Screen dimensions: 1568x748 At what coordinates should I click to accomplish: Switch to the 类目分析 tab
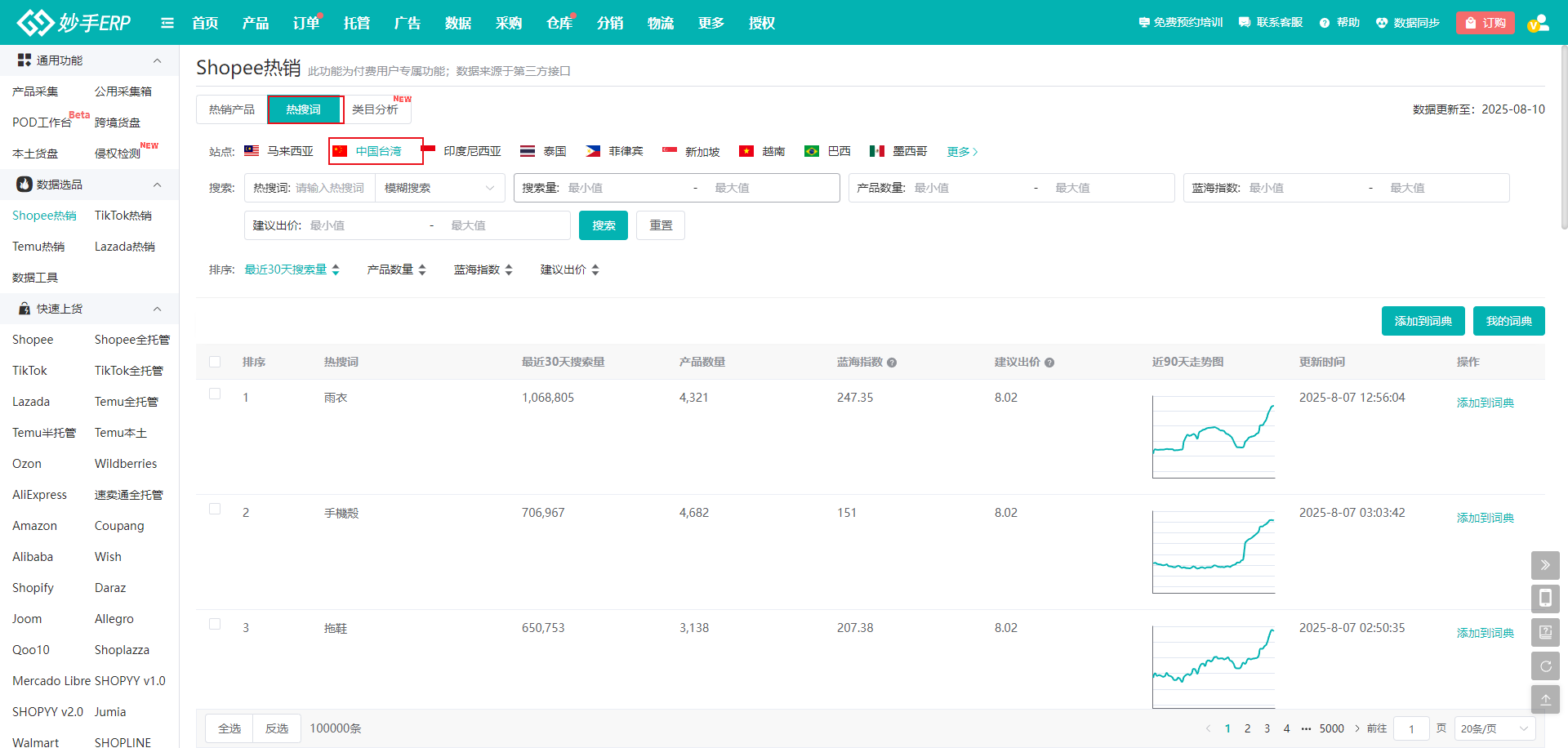click(x=376, y=109)
